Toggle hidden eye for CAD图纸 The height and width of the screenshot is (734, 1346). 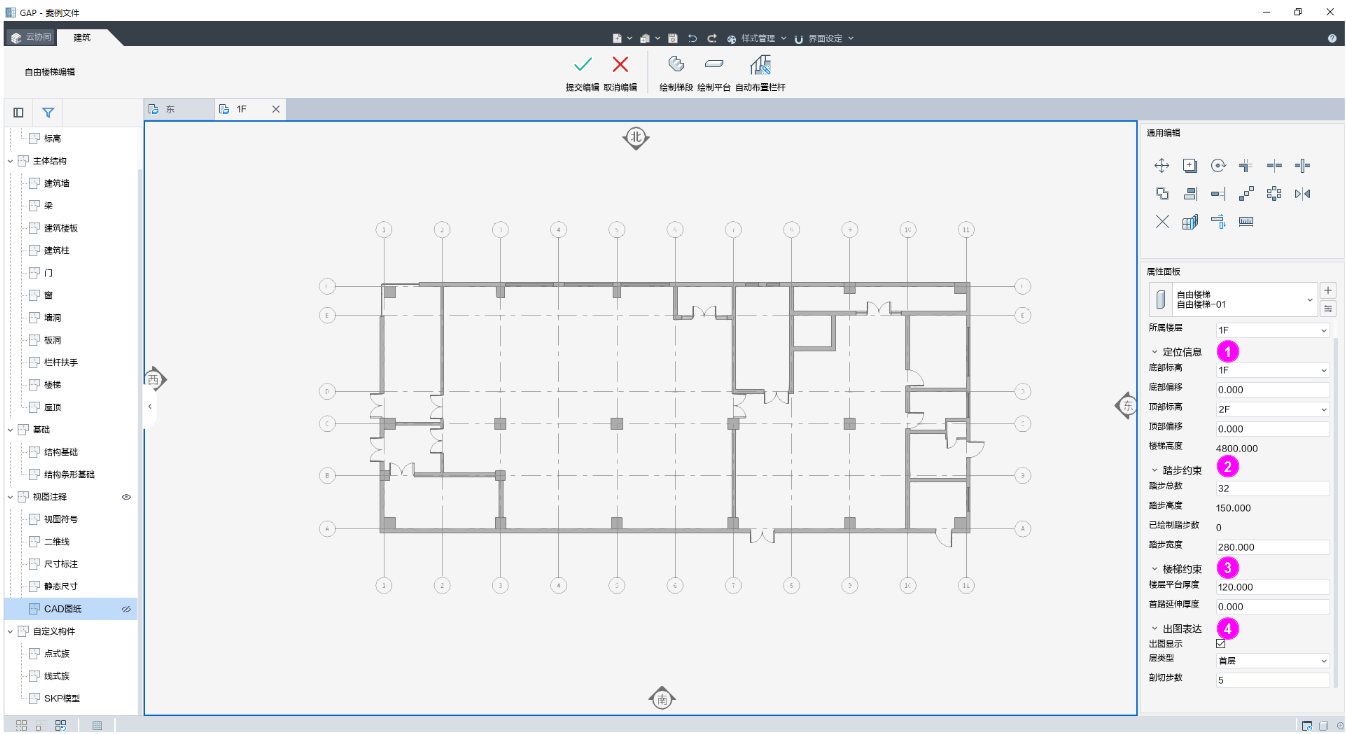pyautogui.click(x=126, y=609)
